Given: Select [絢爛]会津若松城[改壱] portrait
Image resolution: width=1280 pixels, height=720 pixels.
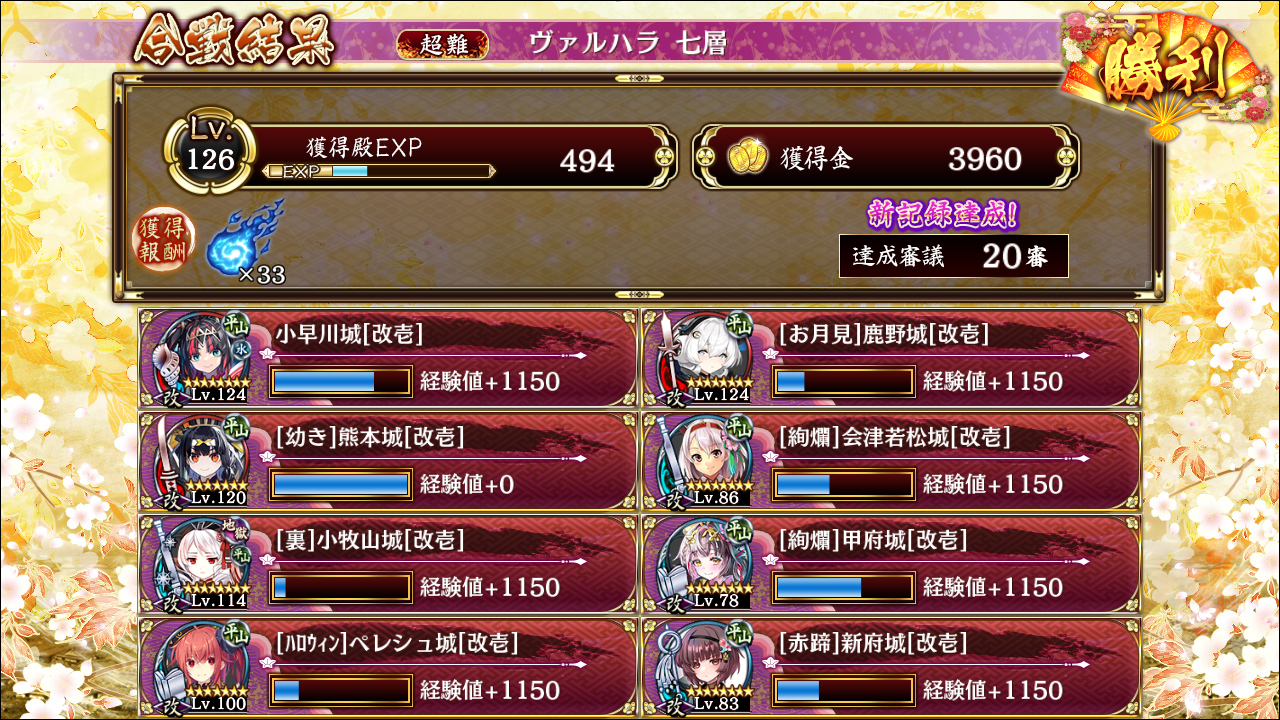Looking at the screenshot, I should [706, 460].
